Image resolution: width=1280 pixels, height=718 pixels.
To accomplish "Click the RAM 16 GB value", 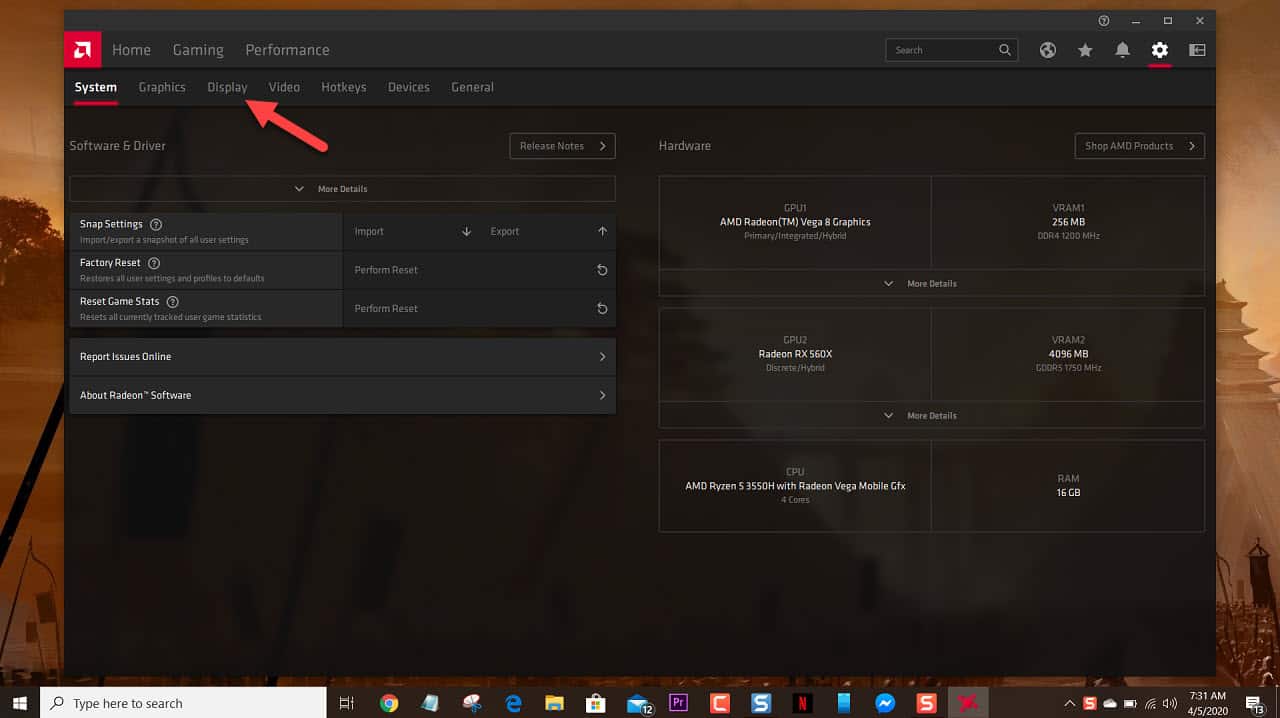I will tap(1067, 493).
